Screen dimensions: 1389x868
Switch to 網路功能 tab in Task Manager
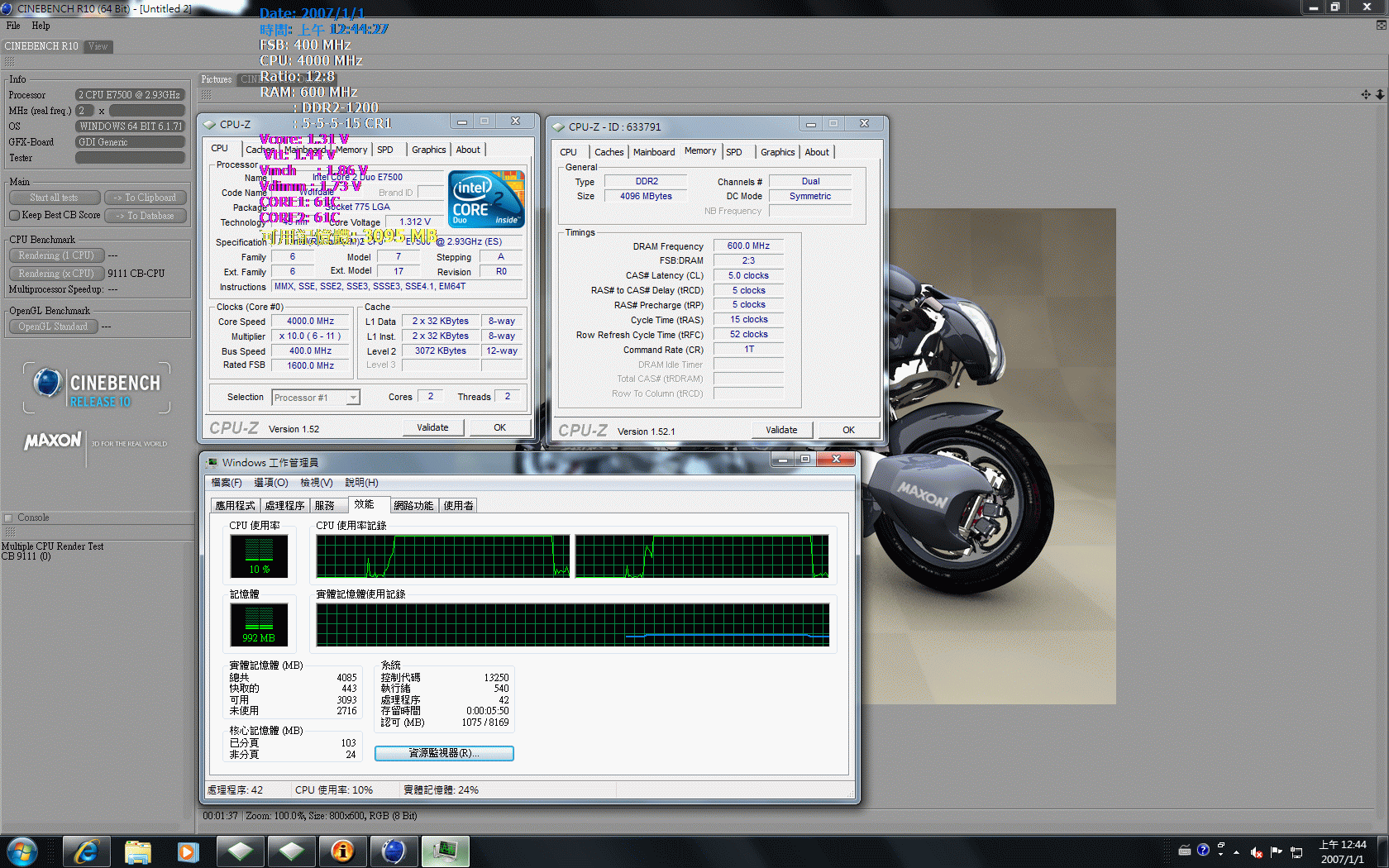tap(413, 506)
